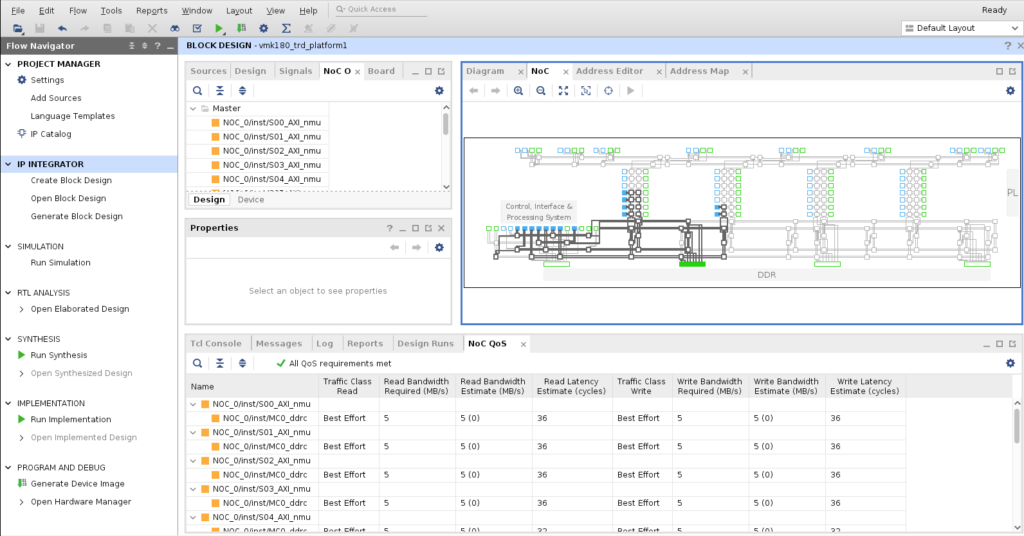The height and width of the screenshot is (536, 1024).
Task: Click collapse all icon in NoC QoS toolbar
Action: pos(220,363)
